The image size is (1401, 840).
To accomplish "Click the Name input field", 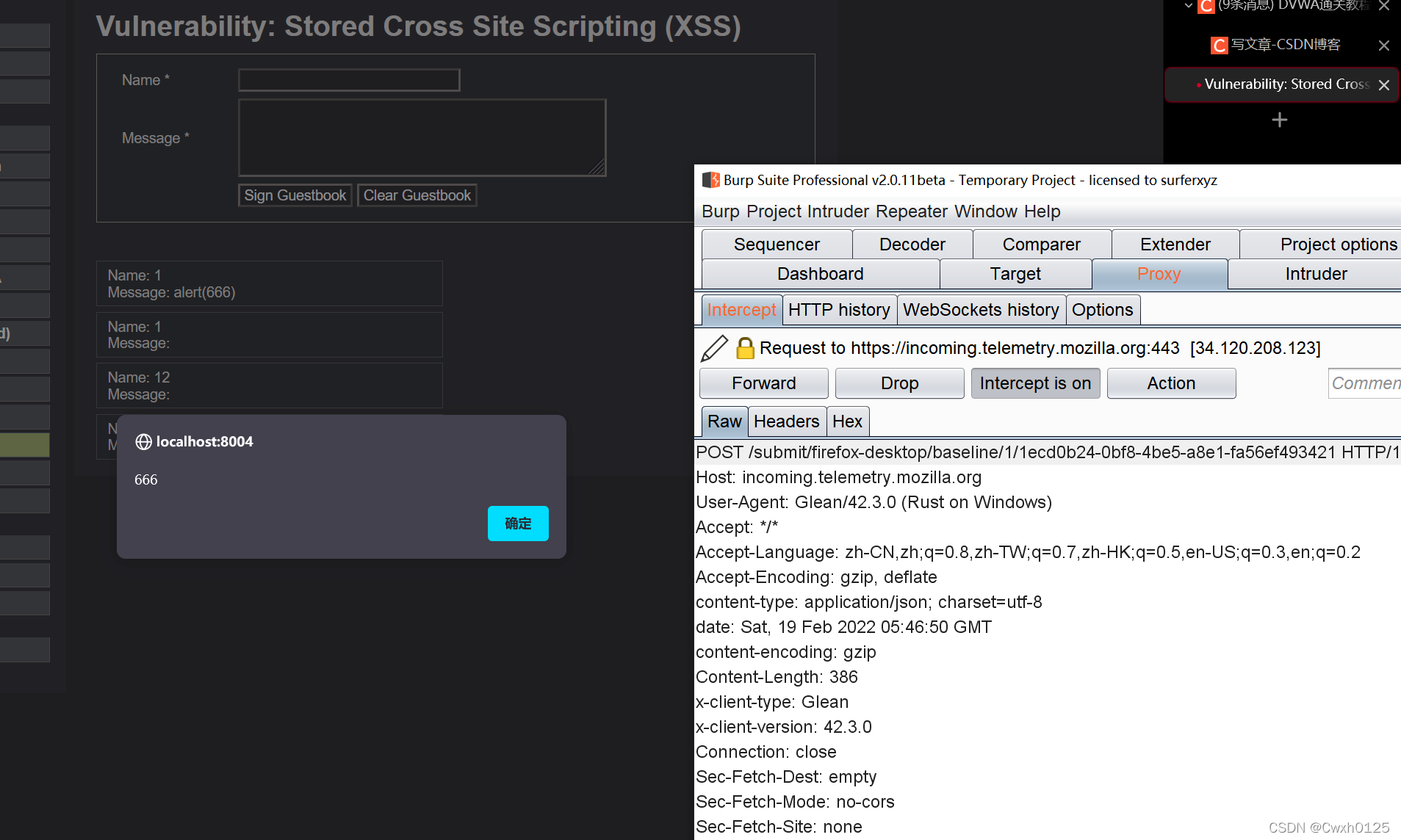I will (349, 80).
